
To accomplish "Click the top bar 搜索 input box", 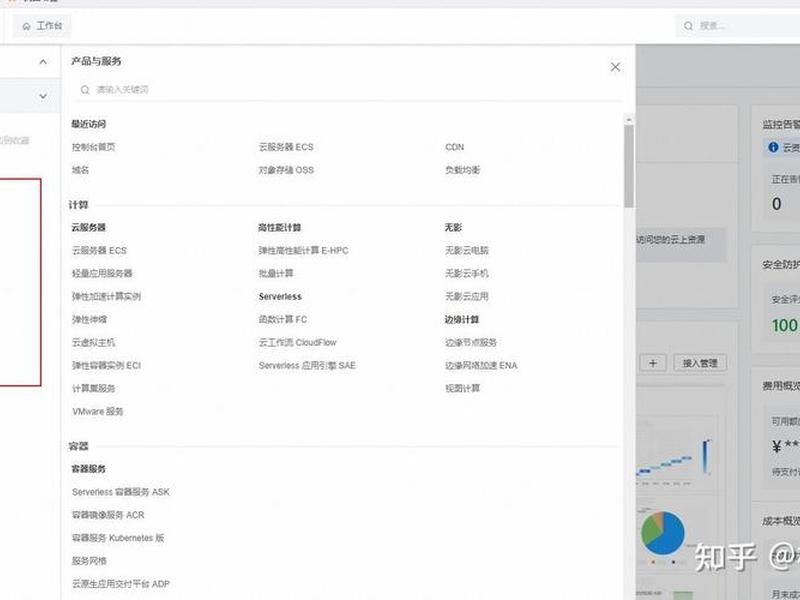I will click(738, 26).
